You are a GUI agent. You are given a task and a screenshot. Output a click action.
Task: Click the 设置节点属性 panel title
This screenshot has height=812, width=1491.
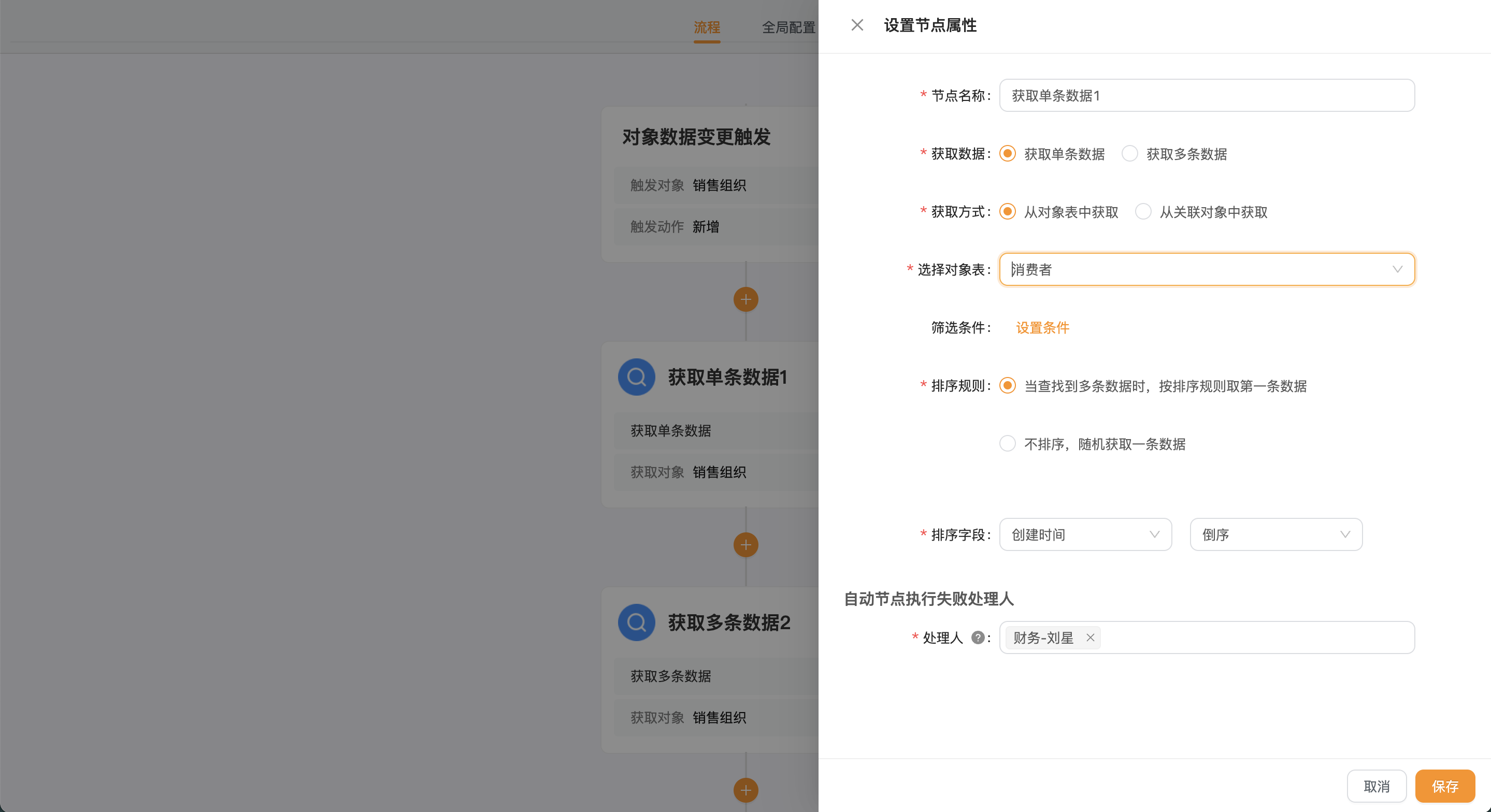(x=929, y=25)
